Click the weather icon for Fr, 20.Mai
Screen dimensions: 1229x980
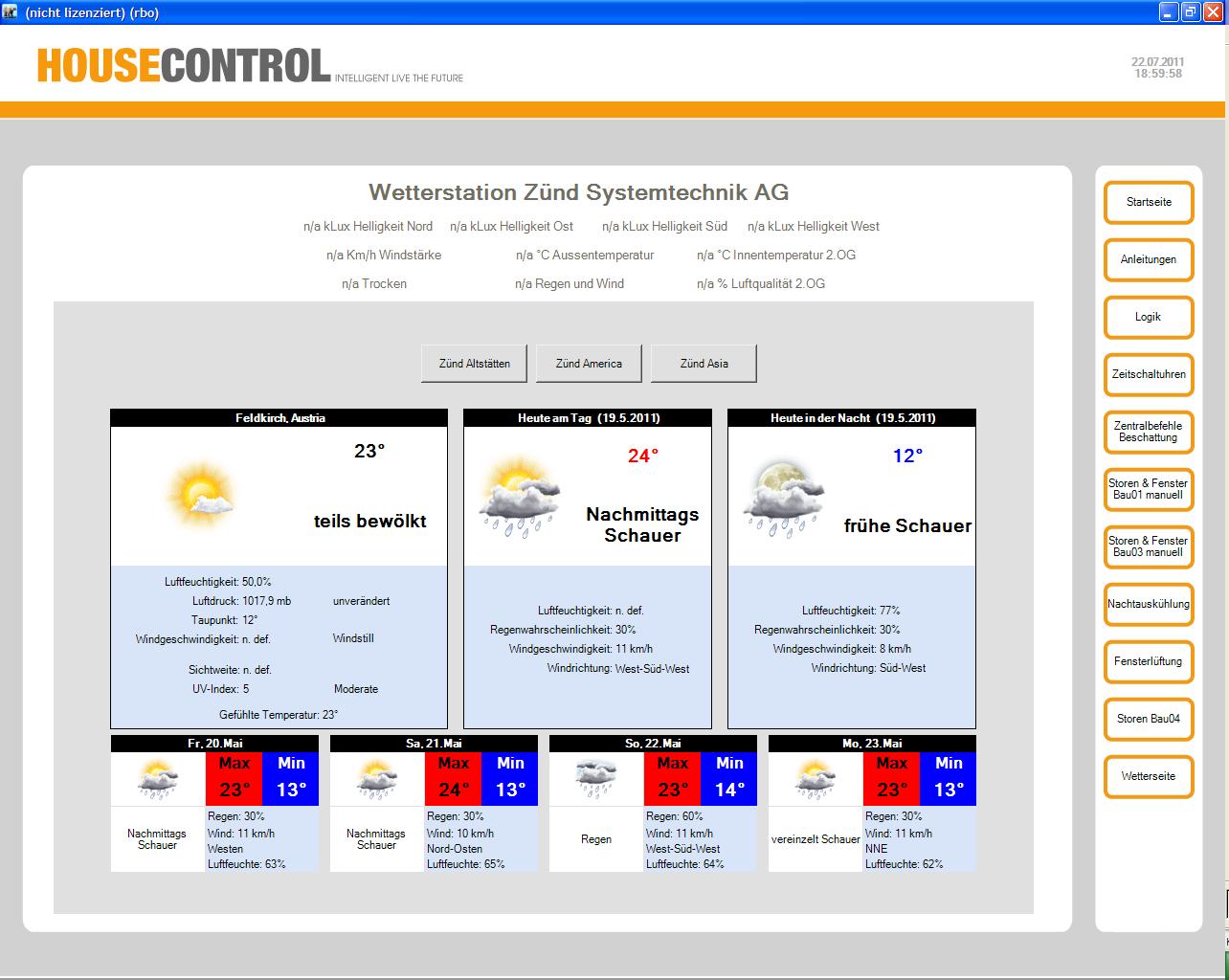point(157,779)
